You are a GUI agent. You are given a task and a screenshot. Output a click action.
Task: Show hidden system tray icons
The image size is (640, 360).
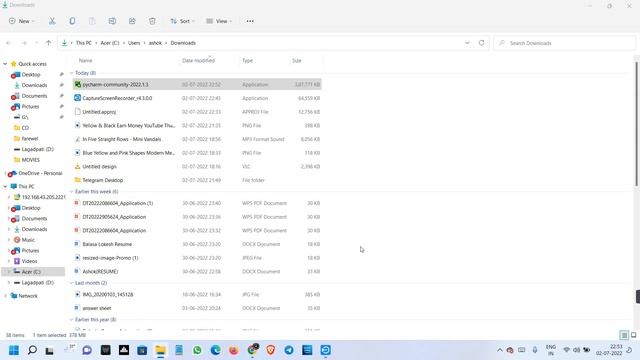tap(500, 350)
